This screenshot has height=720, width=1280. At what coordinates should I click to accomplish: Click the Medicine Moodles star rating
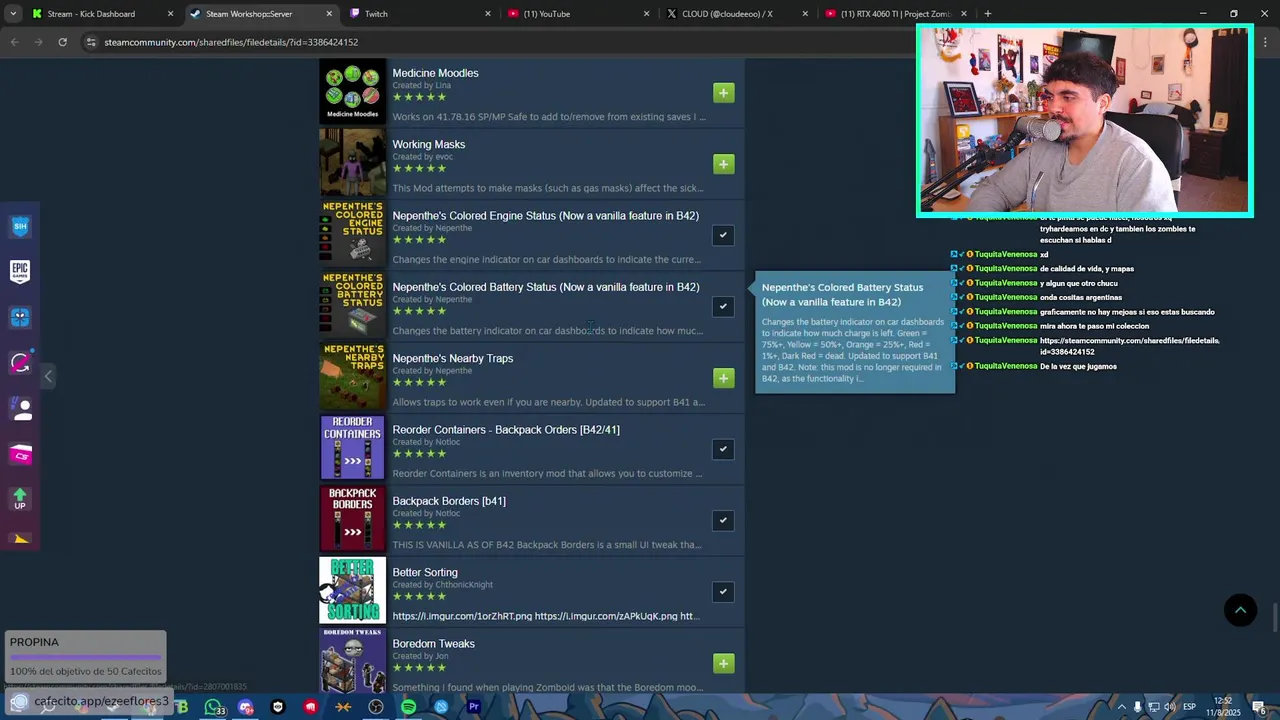click(x=419, y=97)
